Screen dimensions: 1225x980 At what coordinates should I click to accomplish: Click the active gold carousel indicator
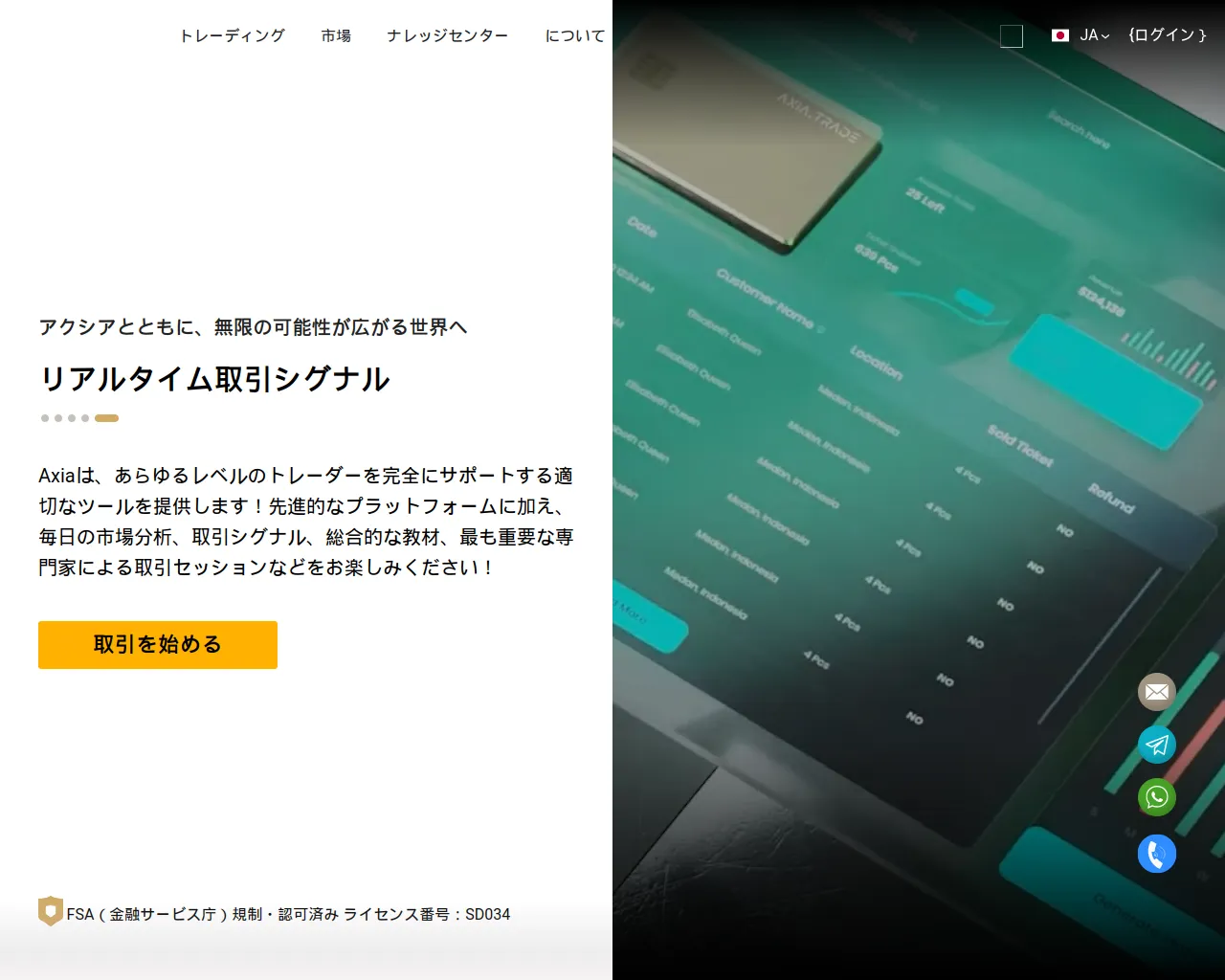tap(106, 418)
